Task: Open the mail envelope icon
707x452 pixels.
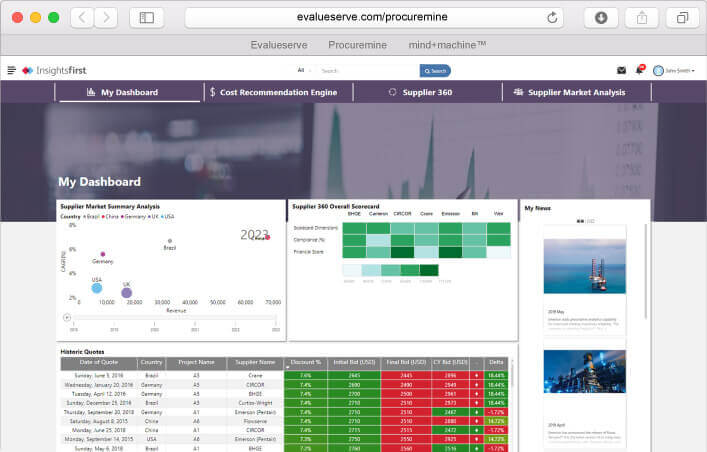Action: click(621, 70)
